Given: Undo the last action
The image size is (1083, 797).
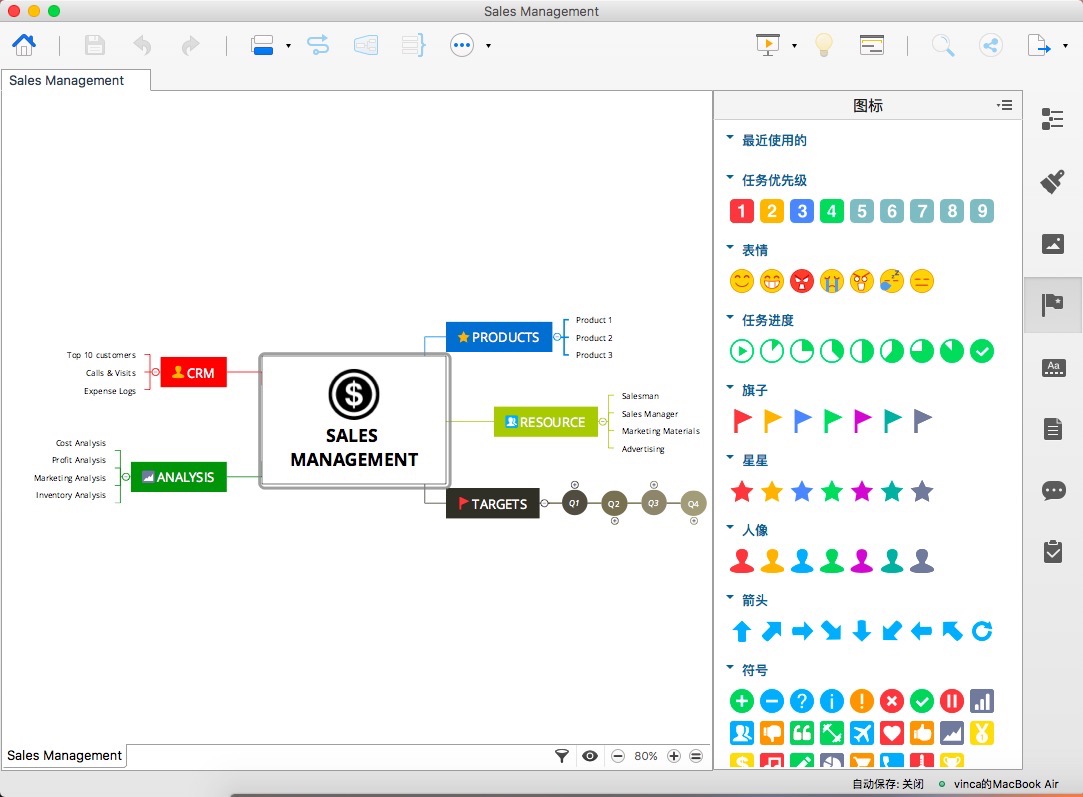Looking at the screenshot, I should (x=142, y=46).
